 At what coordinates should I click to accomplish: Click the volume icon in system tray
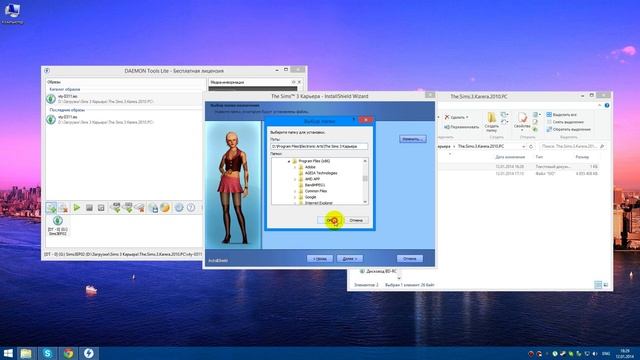point(595,353)
